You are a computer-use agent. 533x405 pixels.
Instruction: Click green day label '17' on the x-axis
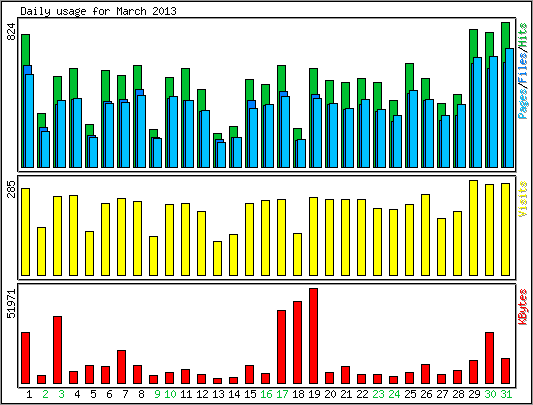click(x=282, y=394)
